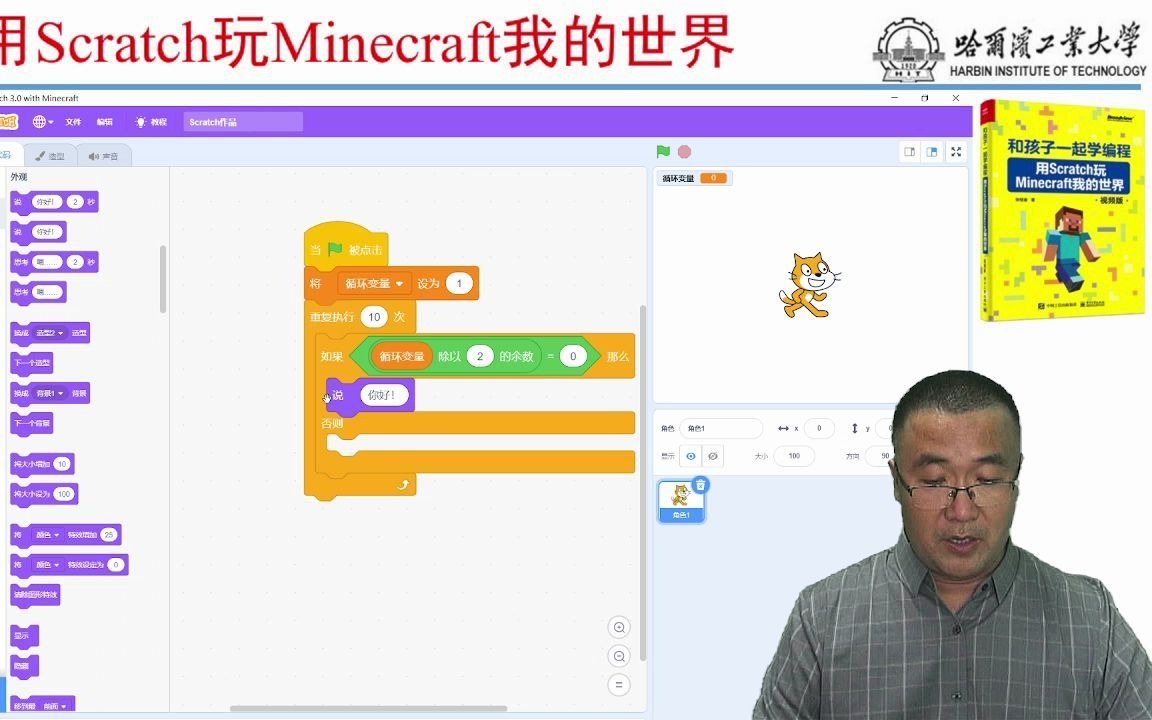1152x720 pixels.
Task: Select the small stage layout icon
Action: [x=908, y=150]
